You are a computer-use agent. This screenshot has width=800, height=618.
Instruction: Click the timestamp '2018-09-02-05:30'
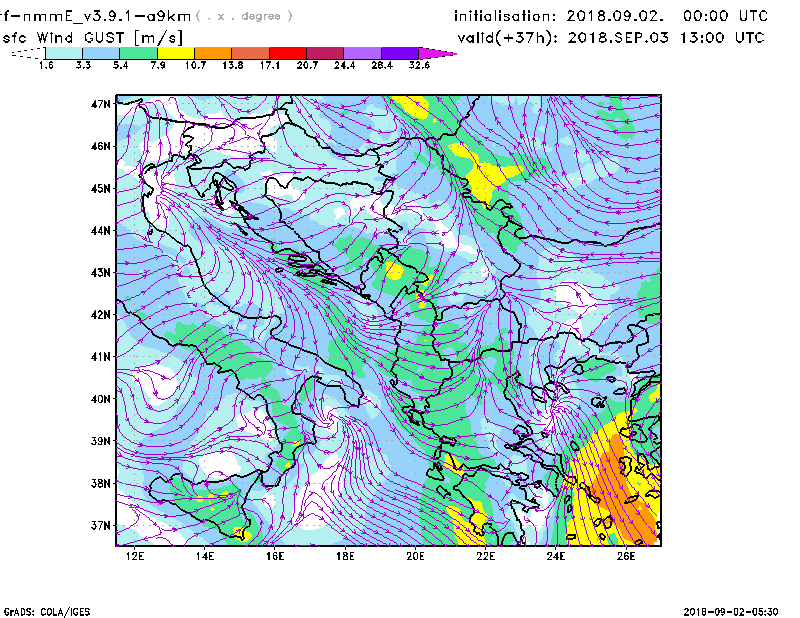point(731,612)
